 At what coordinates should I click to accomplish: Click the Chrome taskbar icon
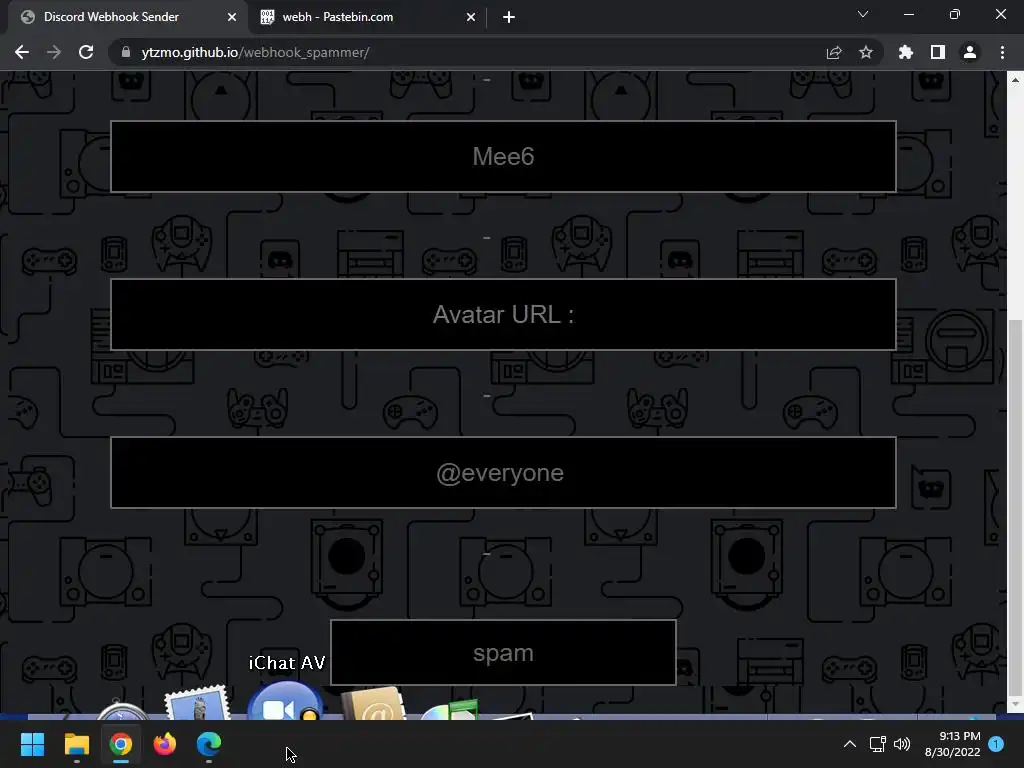(120, 744)
